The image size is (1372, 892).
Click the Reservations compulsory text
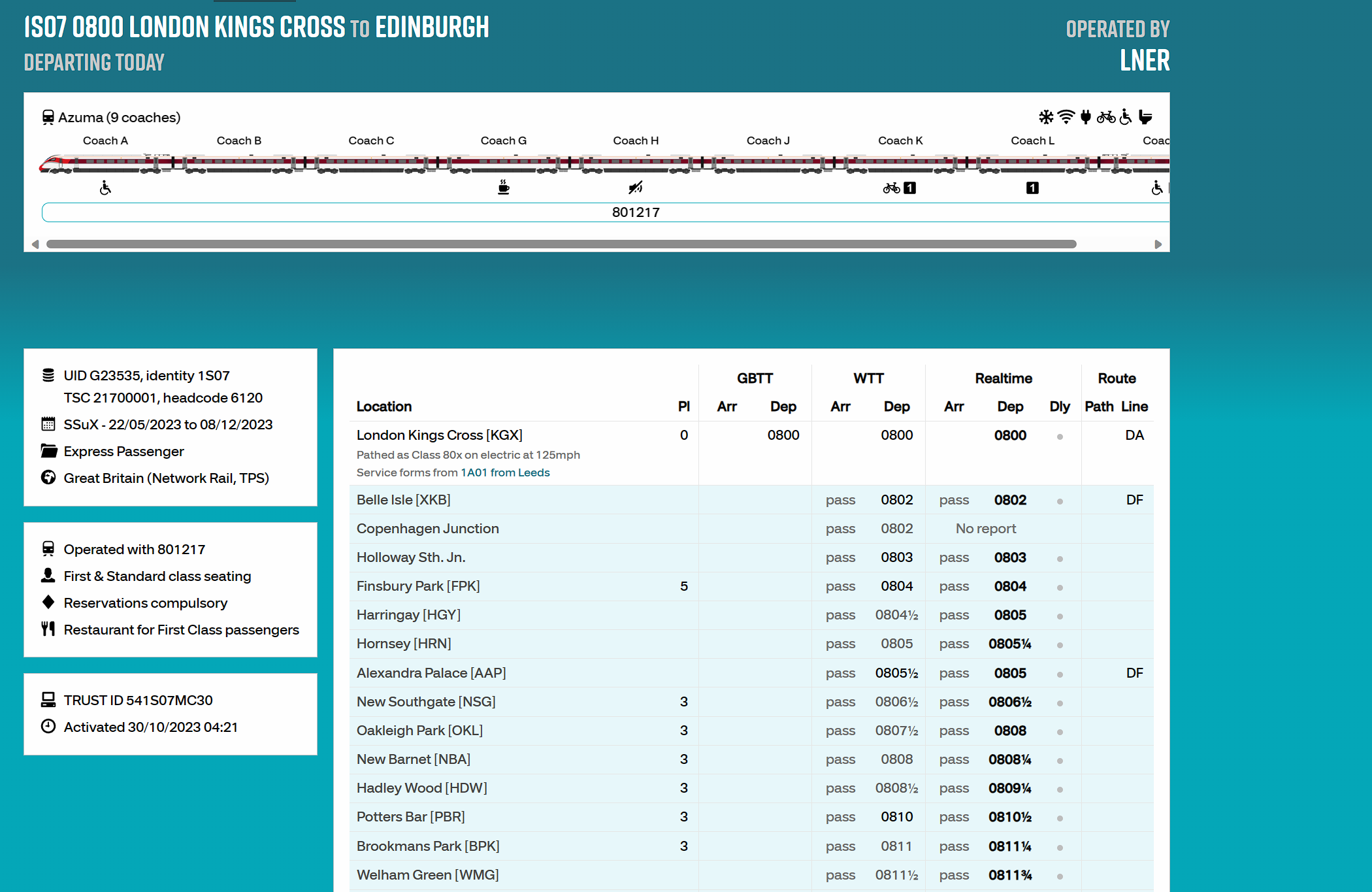click(146, 603)
